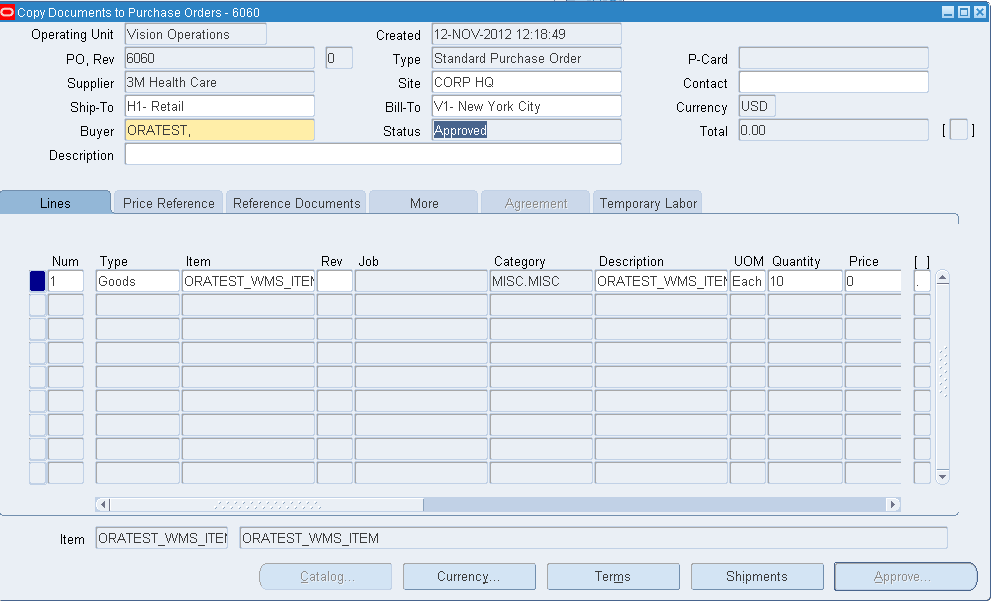Select the first line row selector
995x602 pixels.
tap(38, 281)
